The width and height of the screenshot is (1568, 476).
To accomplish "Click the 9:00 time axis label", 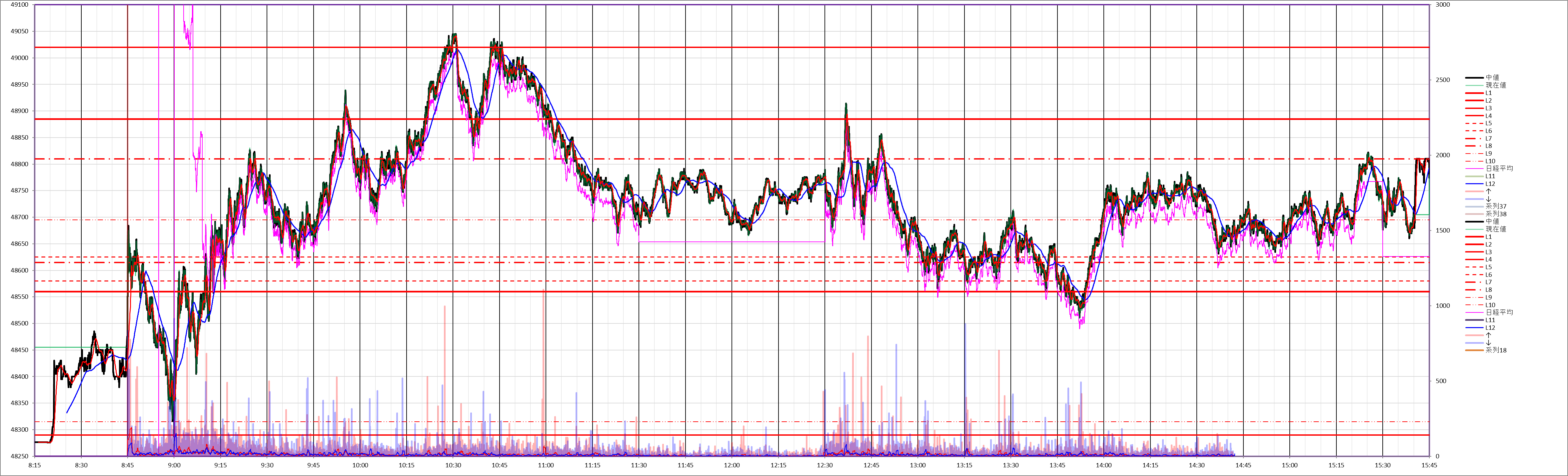I will click(174, 466).
